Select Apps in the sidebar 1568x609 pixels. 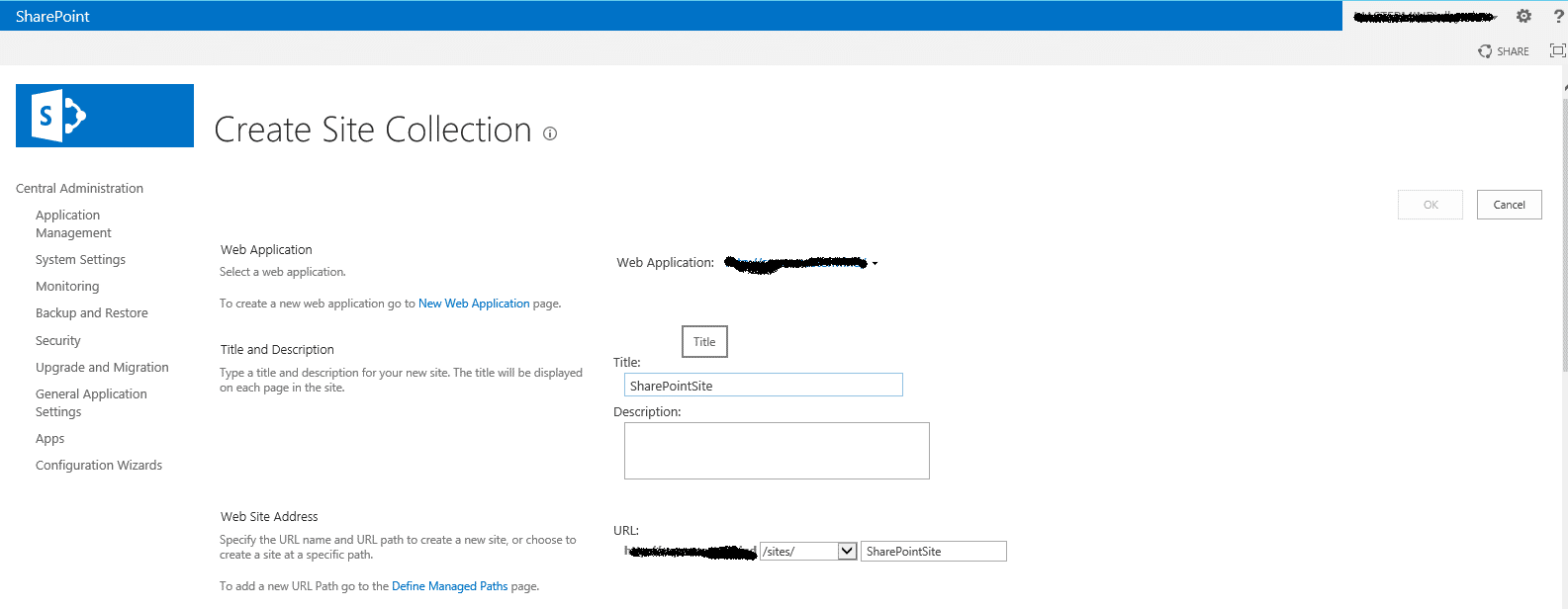pos(49,438)
